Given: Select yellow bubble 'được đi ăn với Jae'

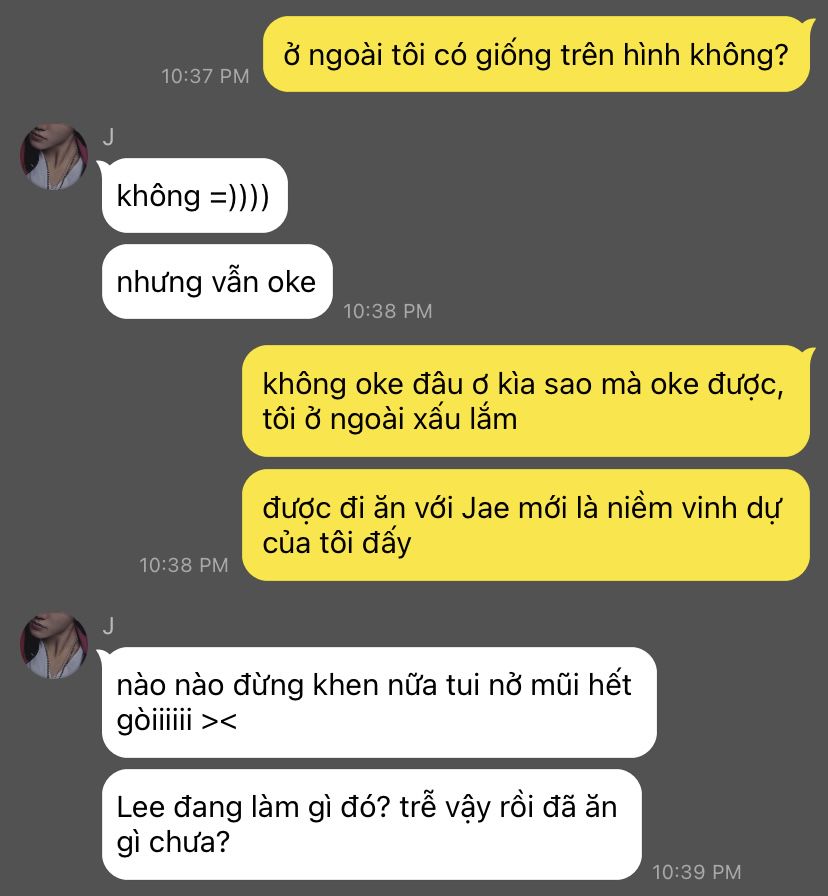Looking at the screenshot, I should tap(526, 525).
